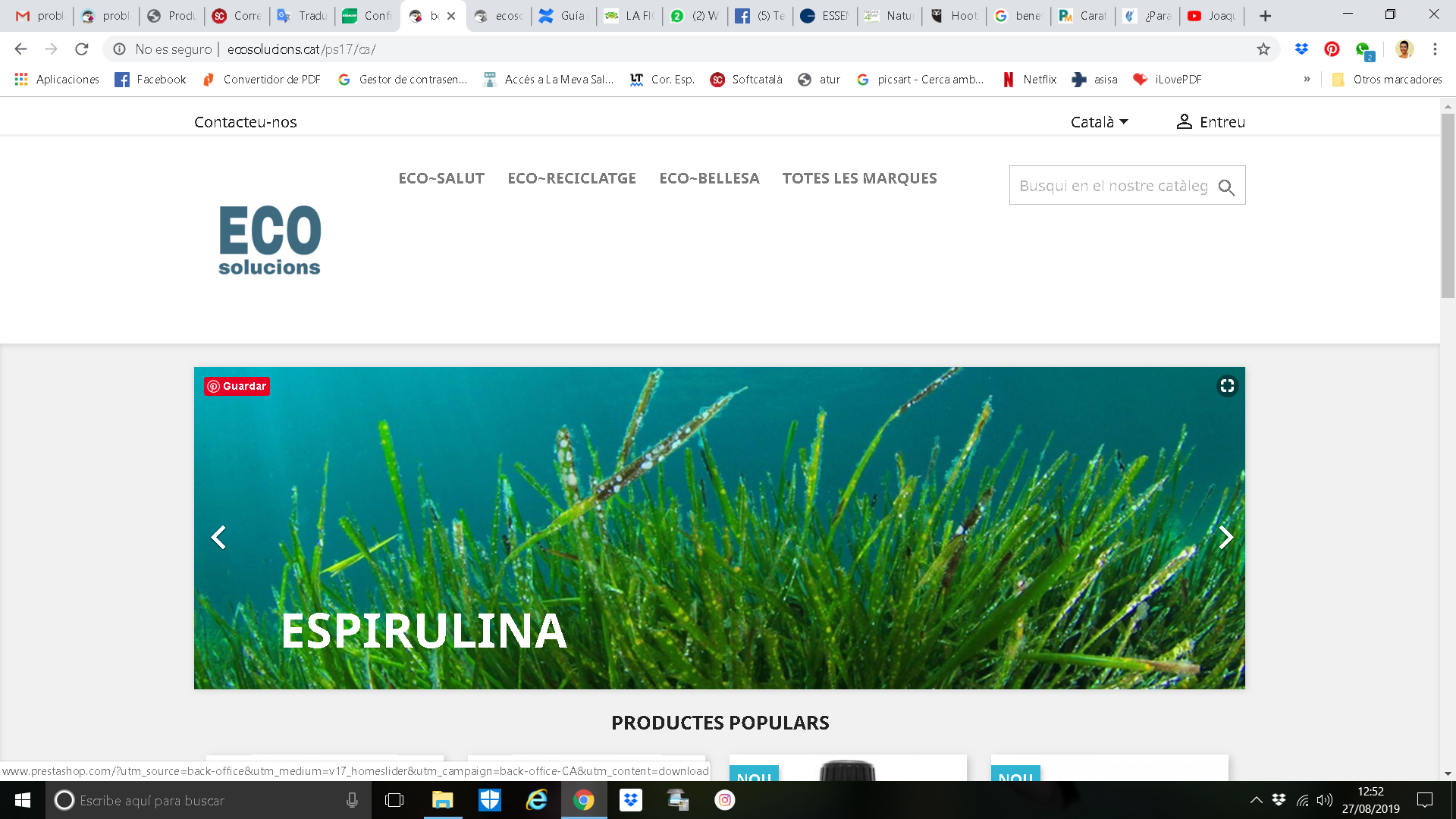This screenshot has width=1456, height=819.
Task: Show the next slide with the right arrow
Action: point(1225,537)
